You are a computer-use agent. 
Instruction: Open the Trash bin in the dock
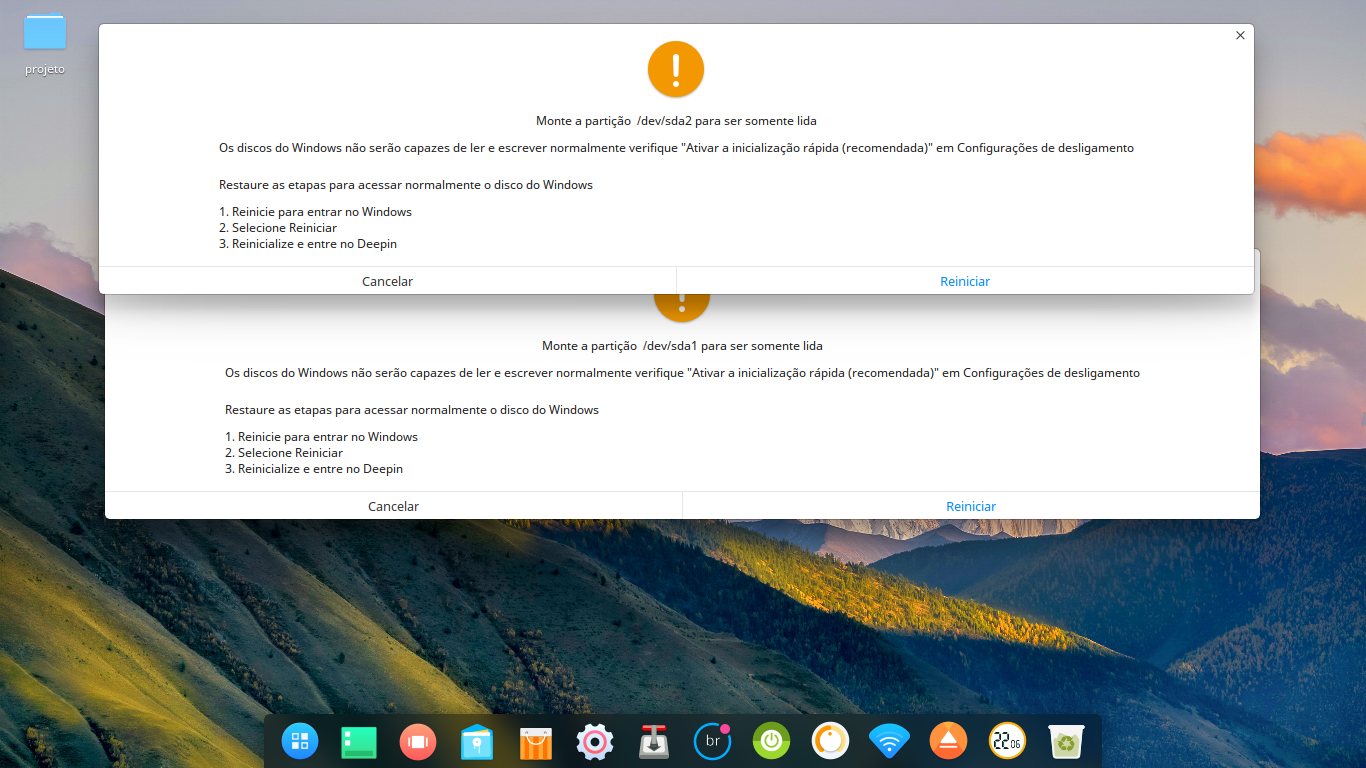pos(1066,742)
